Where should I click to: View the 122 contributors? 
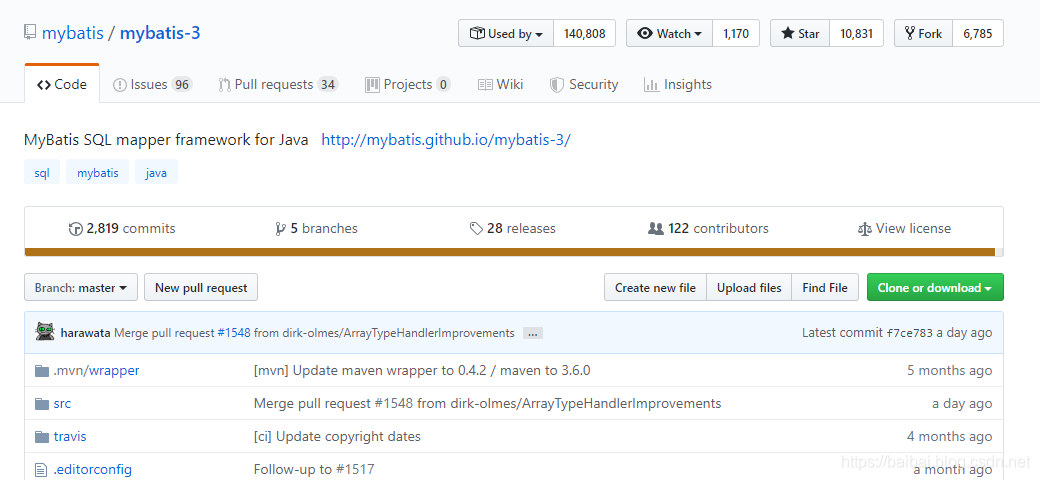[708, 228]
